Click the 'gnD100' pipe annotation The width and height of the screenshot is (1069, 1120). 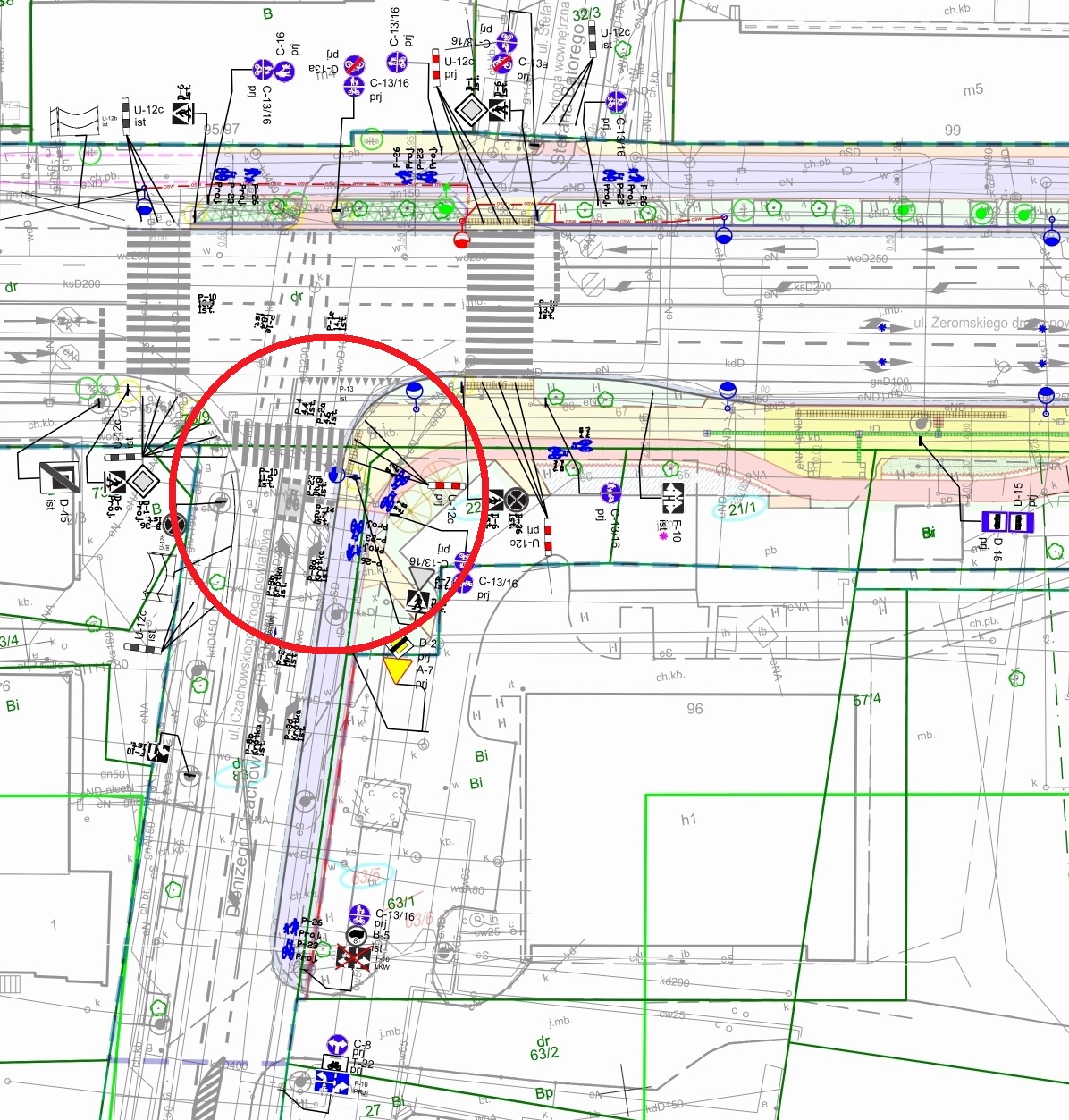(889, 382)
